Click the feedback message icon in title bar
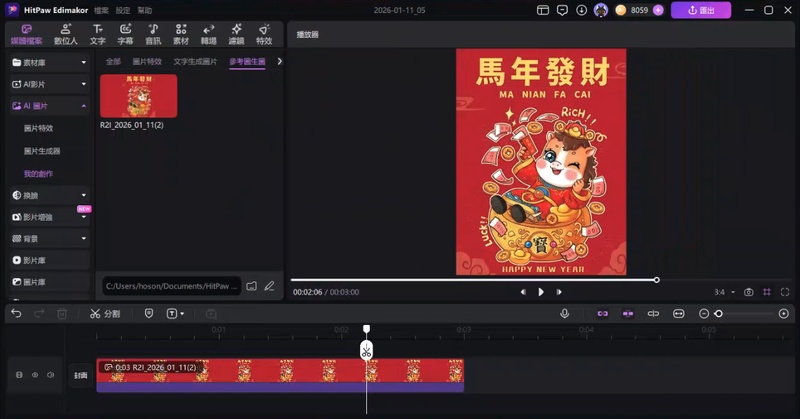The width and height of the screenshot is (800, 419). click(562, 10)
